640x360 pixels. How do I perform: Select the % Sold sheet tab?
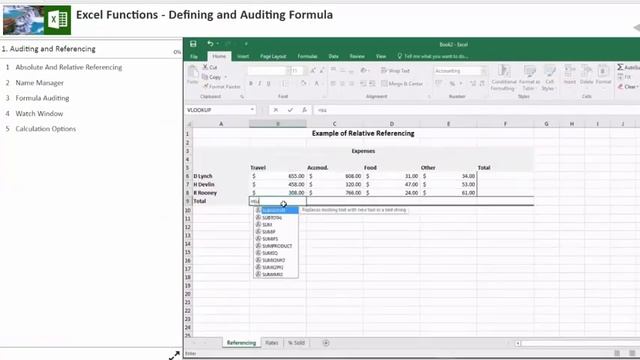click(x=297, y=343)
